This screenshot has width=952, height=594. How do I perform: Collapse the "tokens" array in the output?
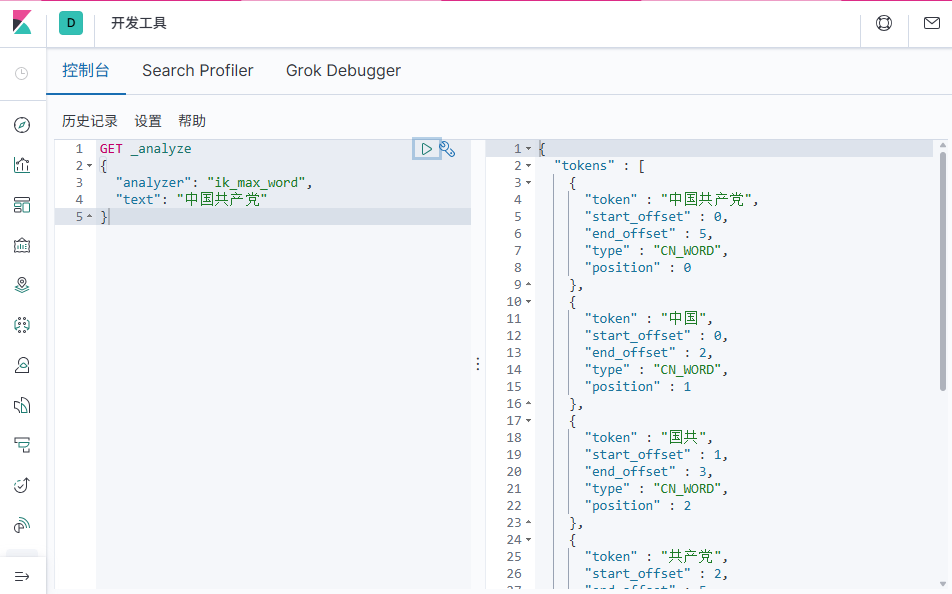click(529, 166)
